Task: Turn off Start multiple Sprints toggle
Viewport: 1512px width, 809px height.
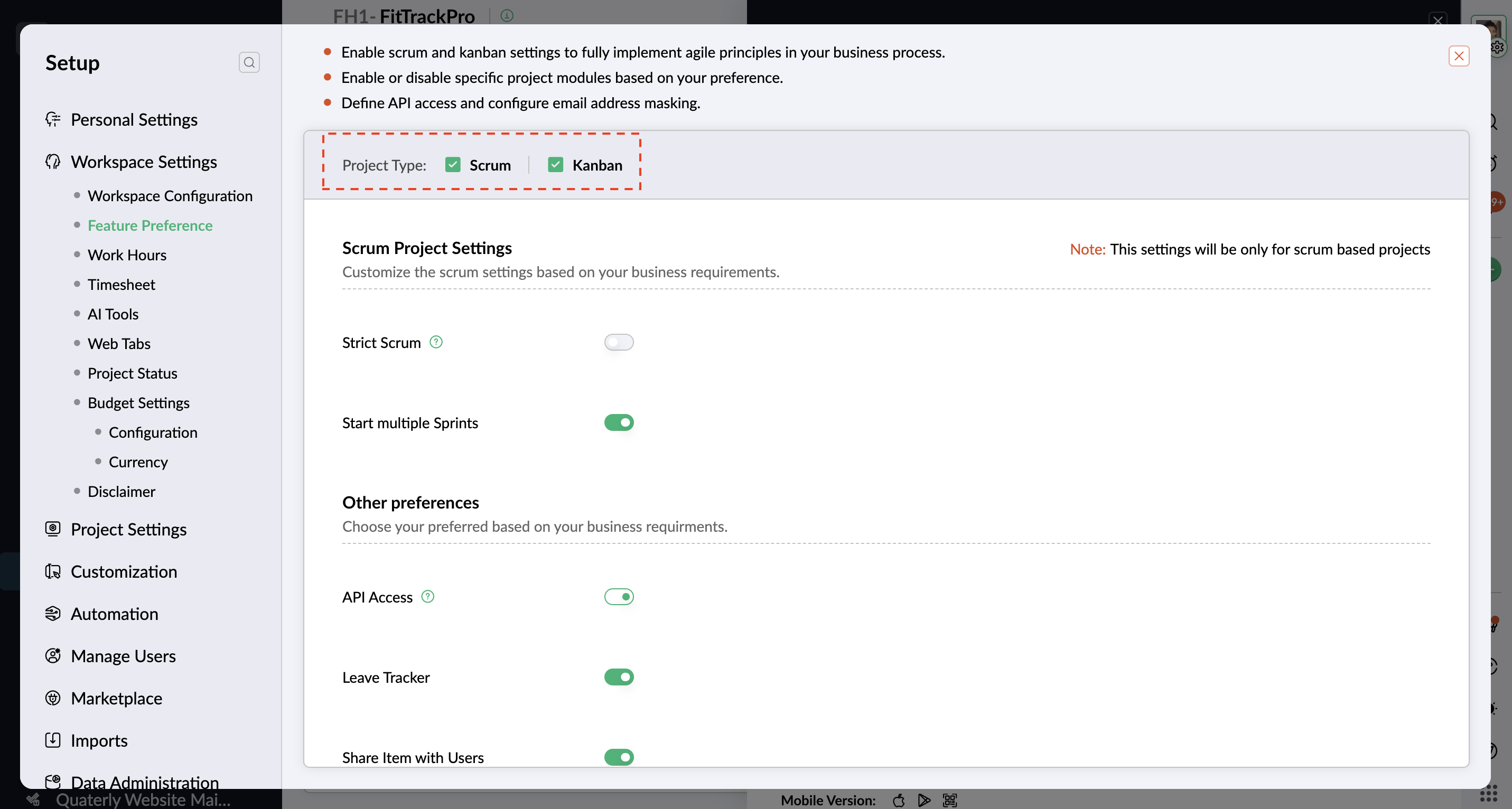Action: [x=619, y=422]
